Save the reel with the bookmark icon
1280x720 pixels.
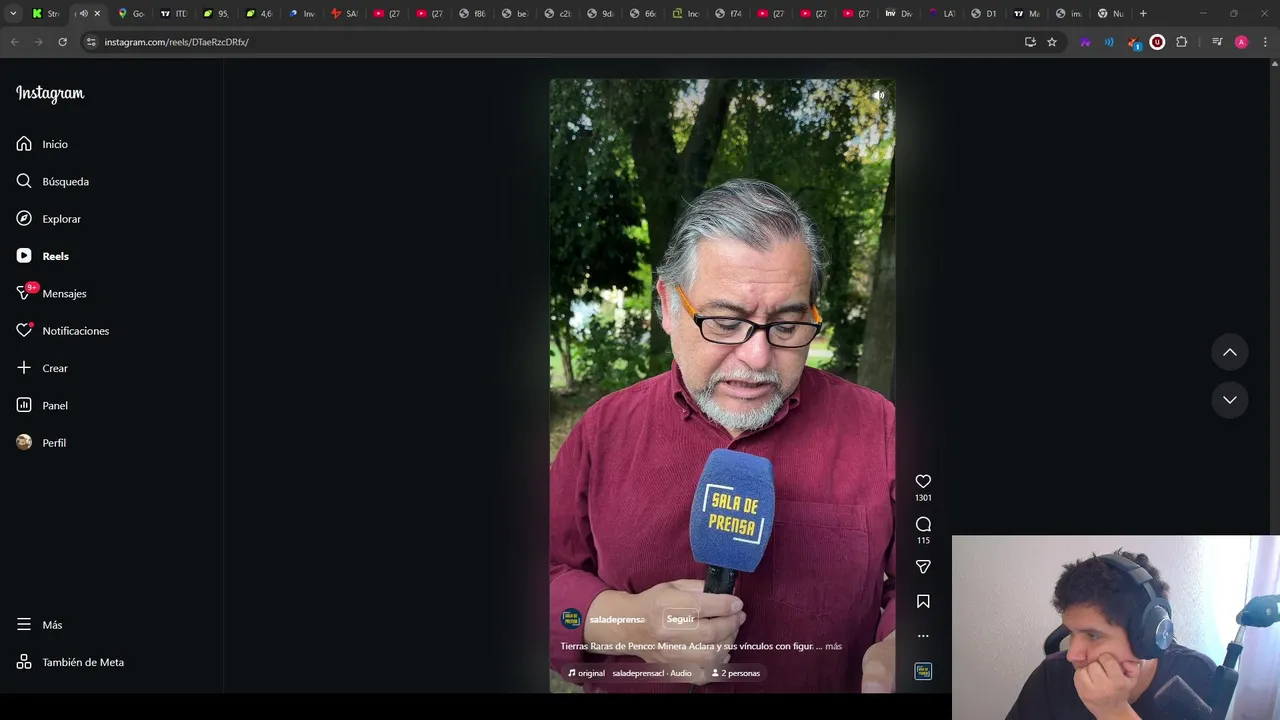tap(923, 601)
